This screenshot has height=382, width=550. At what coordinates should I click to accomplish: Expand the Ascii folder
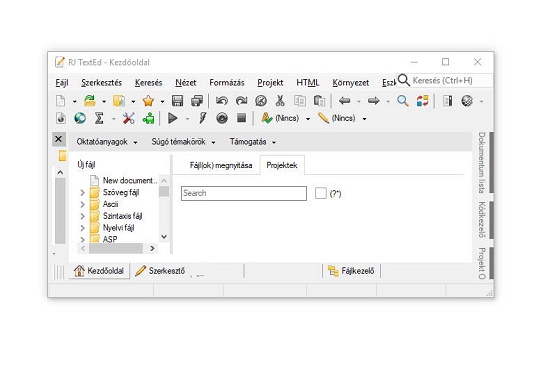[82, 204]
